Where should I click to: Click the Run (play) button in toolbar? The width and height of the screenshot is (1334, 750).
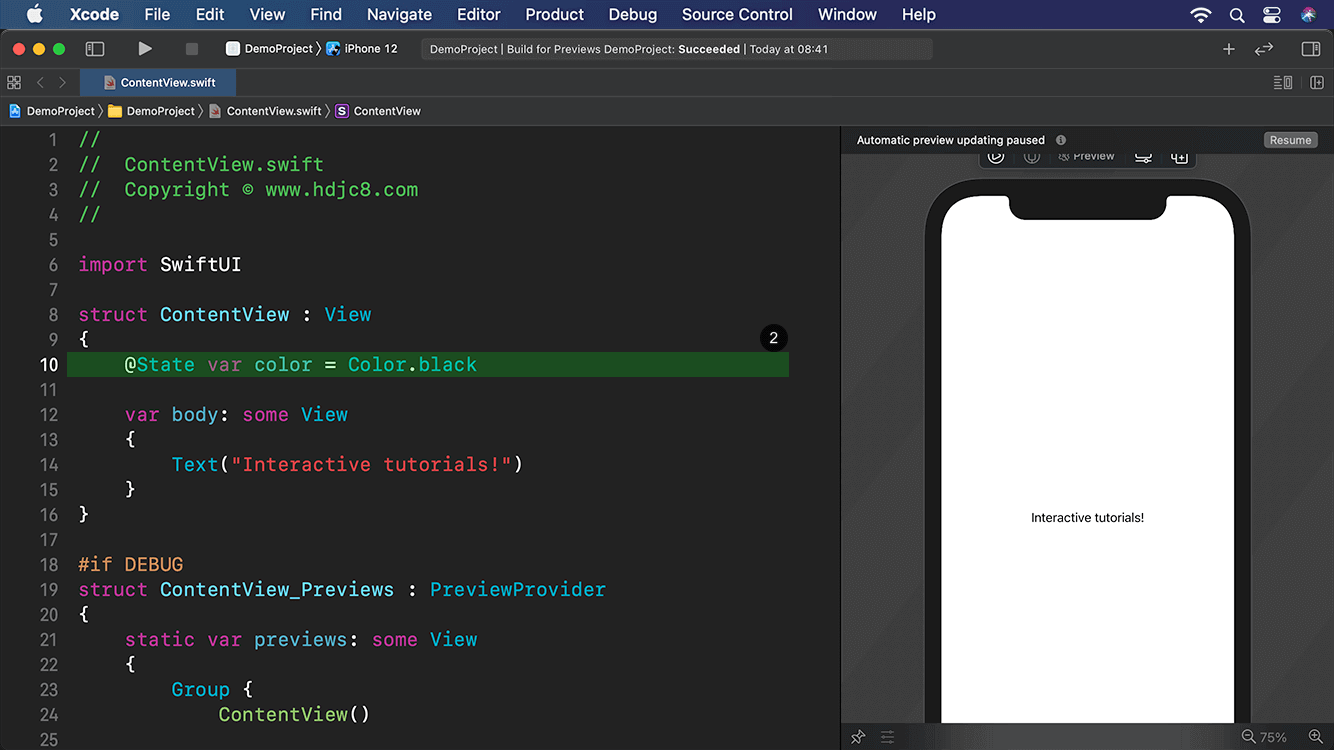point(145,48)
